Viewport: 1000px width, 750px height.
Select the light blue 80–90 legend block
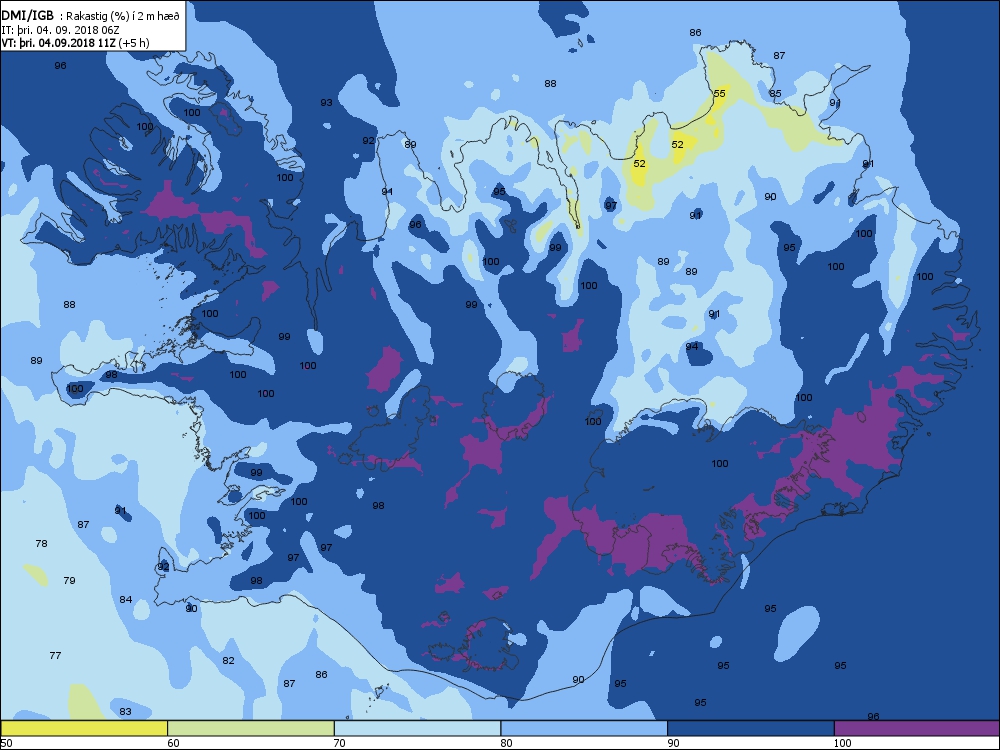[584, 728]
